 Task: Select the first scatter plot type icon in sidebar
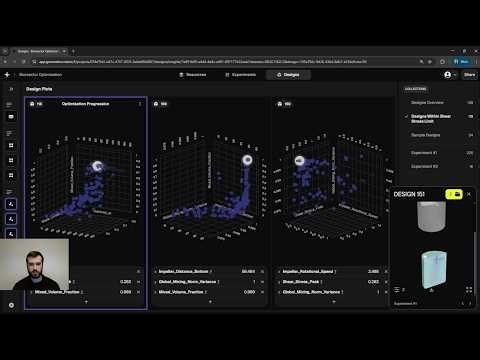coord(11,204)
